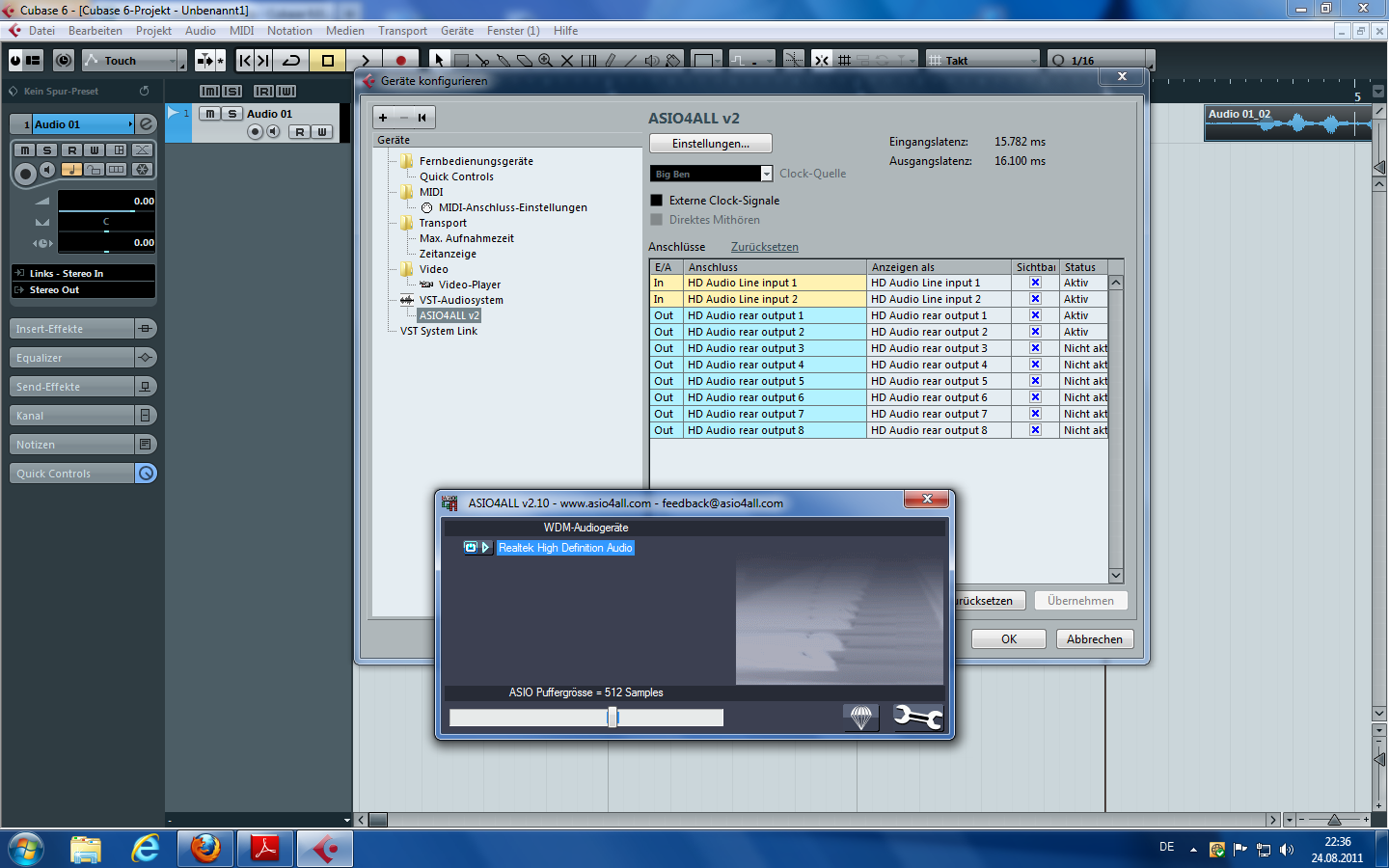Screen dimensions: 1389x868
Task: Toggle the Inspector show button in toolbar
Action: [x=33, y=60]
